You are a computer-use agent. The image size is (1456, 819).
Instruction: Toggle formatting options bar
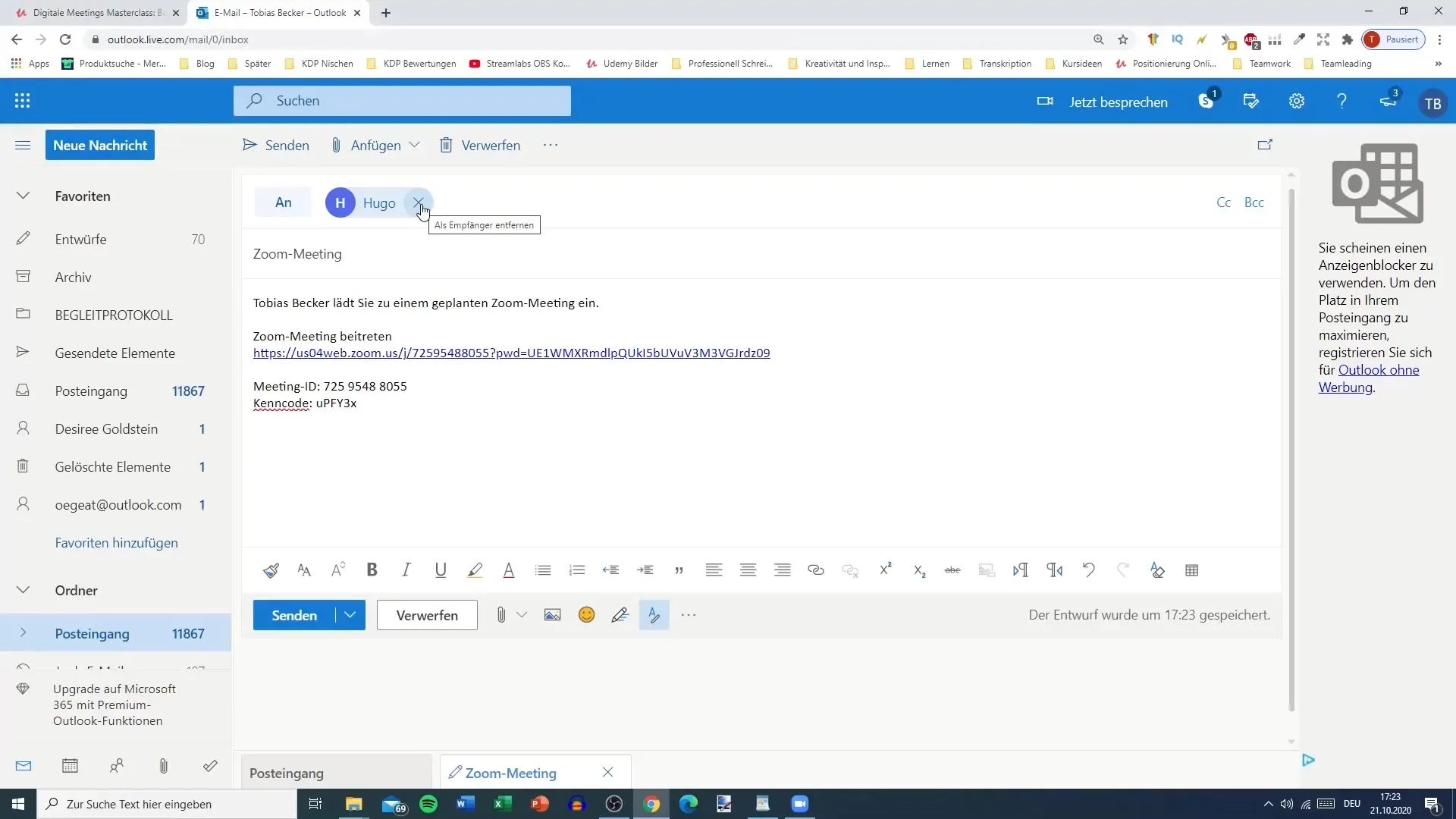(x=654, y=615)
